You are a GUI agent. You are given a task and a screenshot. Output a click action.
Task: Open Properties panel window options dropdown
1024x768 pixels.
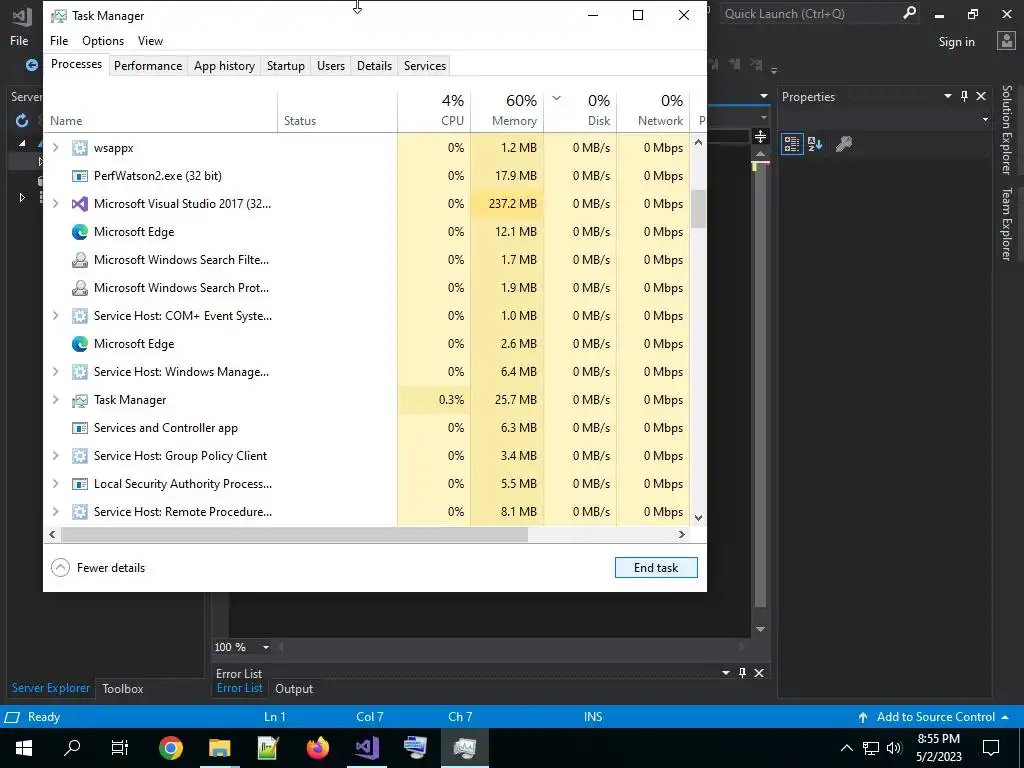pos(948,96)
